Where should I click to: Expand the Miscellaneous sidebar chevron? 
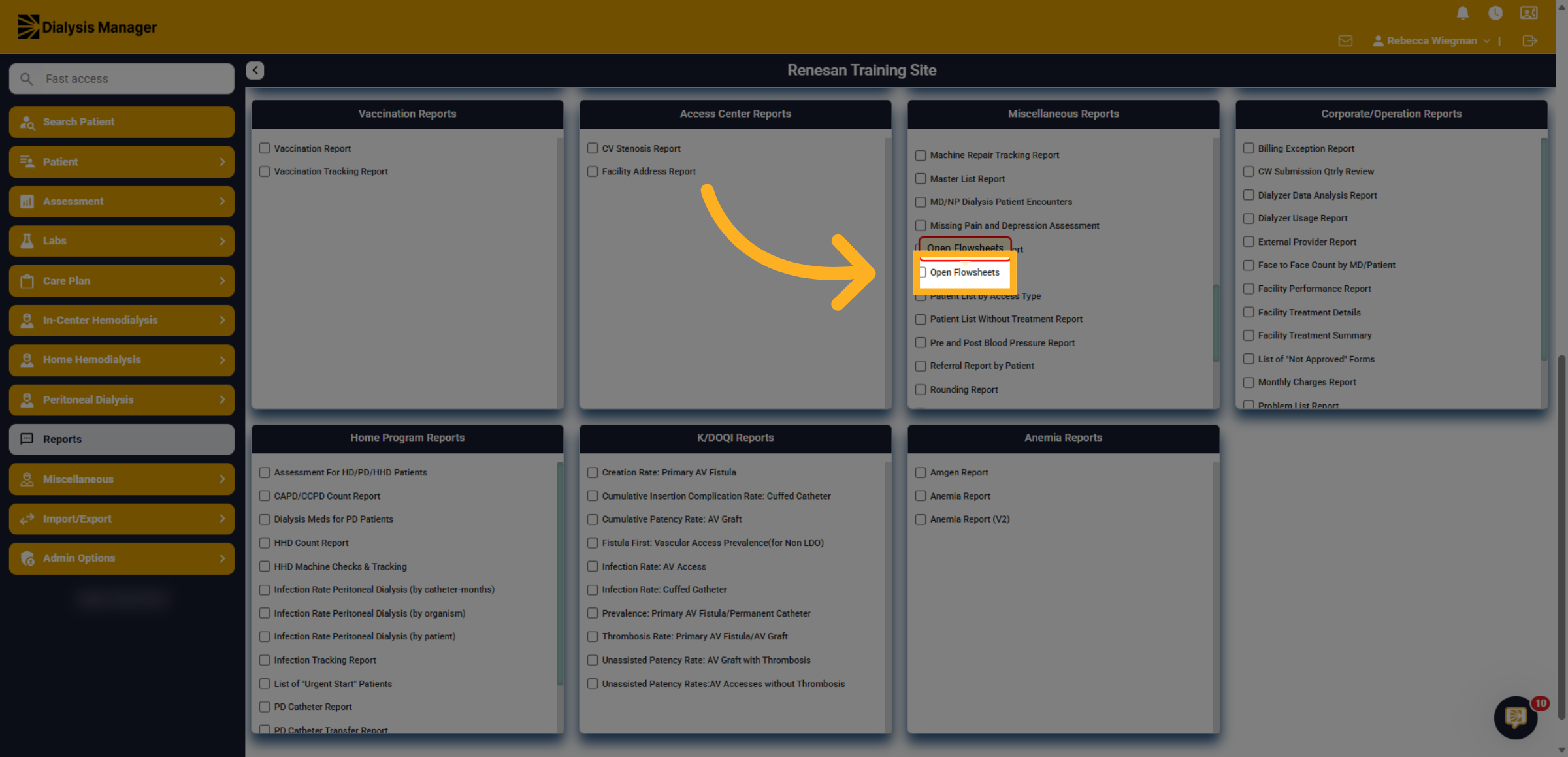pyautogui.click(x=222, y=479)
